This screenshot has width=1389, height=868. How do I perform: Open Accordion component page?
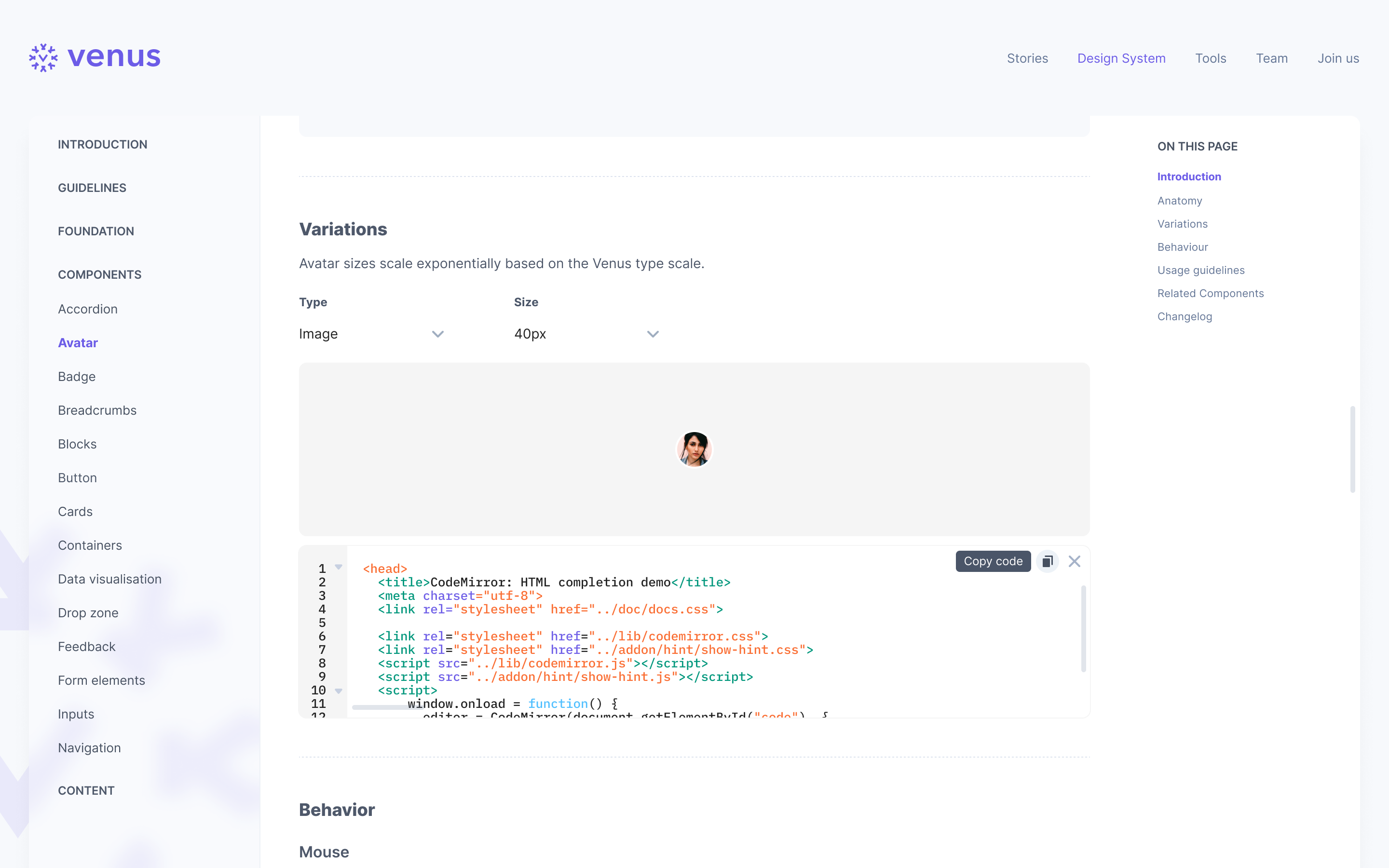88,309
